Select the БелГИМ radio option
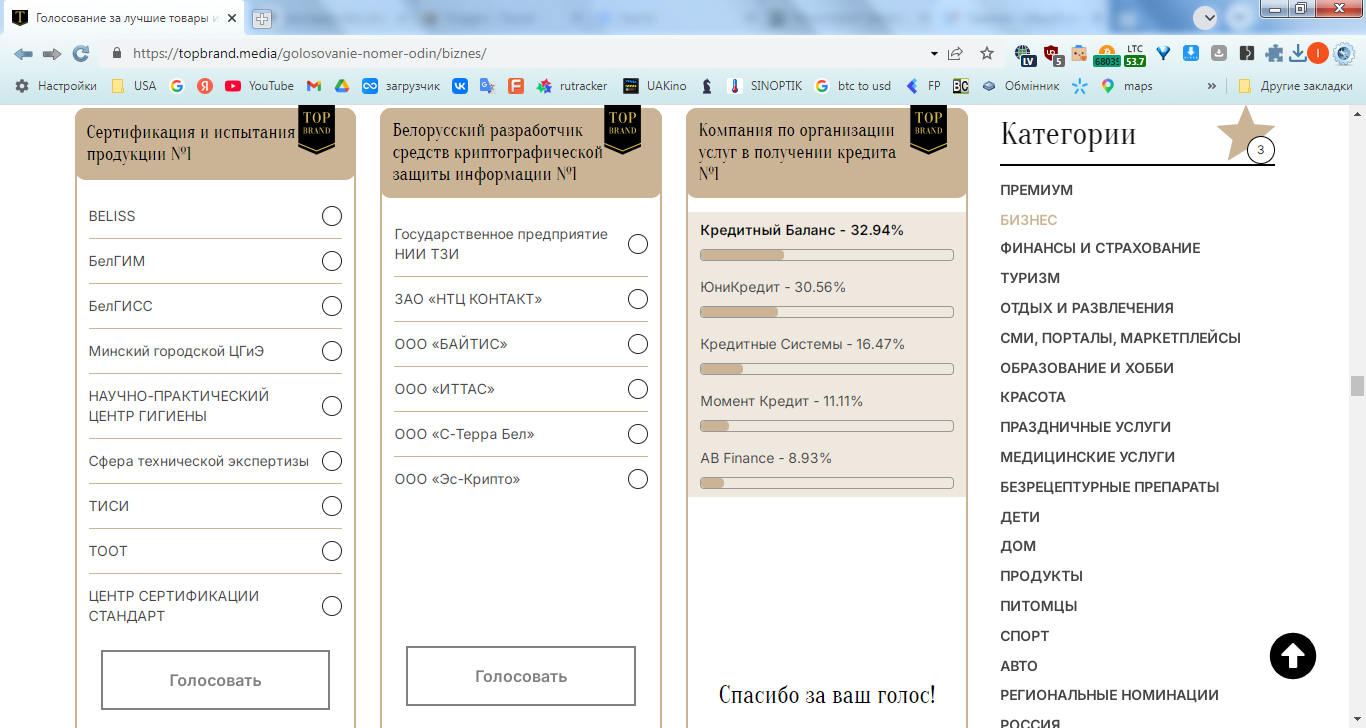 tap(332, 261)
